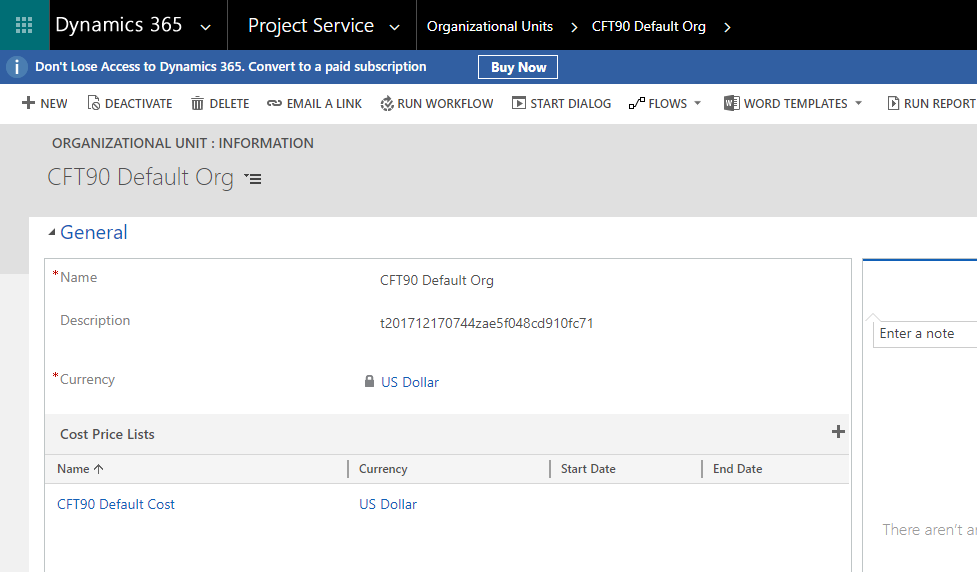Open the app launcher grid icon

[x=24, y=25]
